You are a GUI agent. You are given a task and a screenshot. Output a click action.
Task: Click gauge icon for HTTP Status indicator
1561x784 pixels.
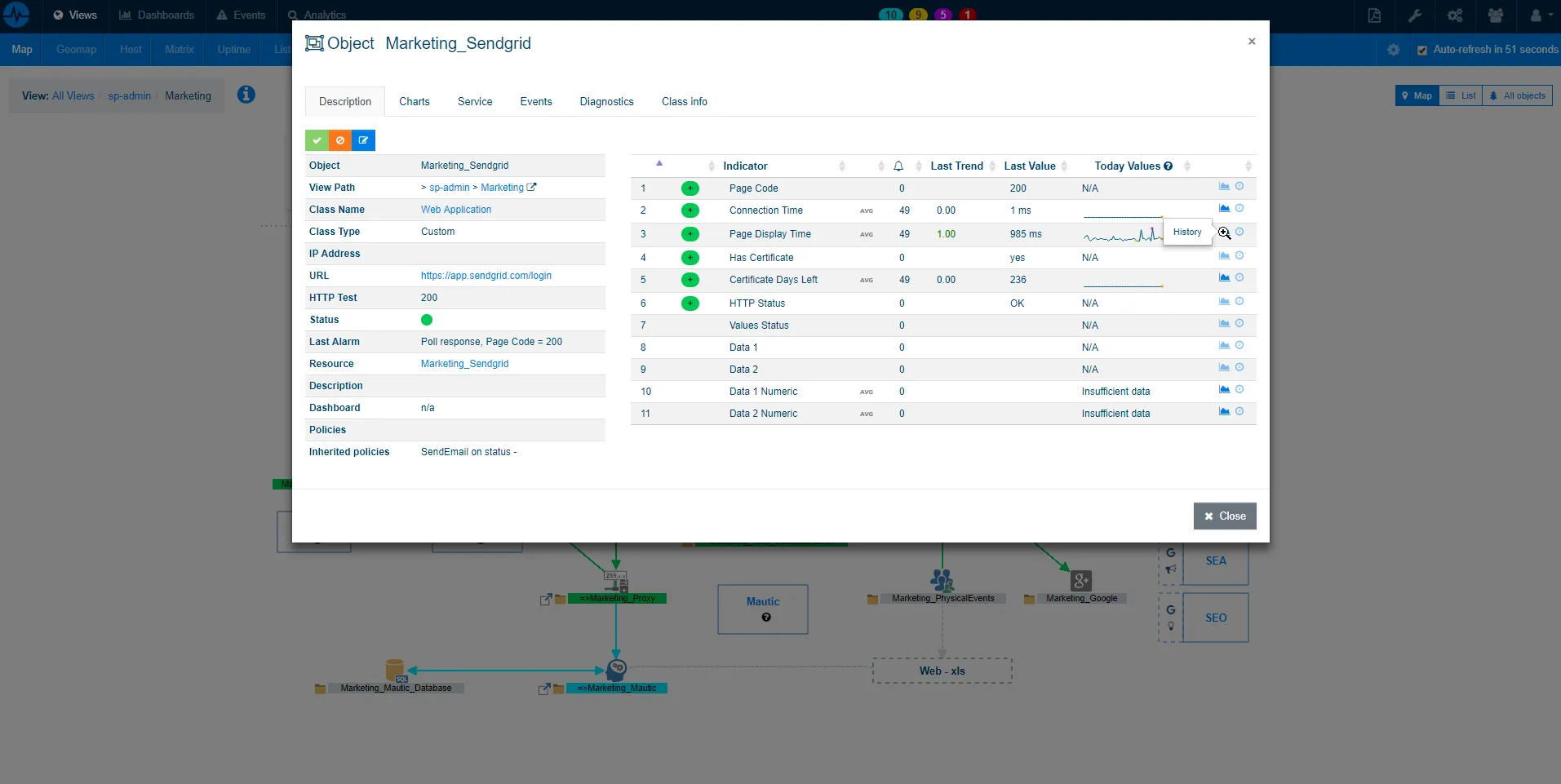point(1240,300)
